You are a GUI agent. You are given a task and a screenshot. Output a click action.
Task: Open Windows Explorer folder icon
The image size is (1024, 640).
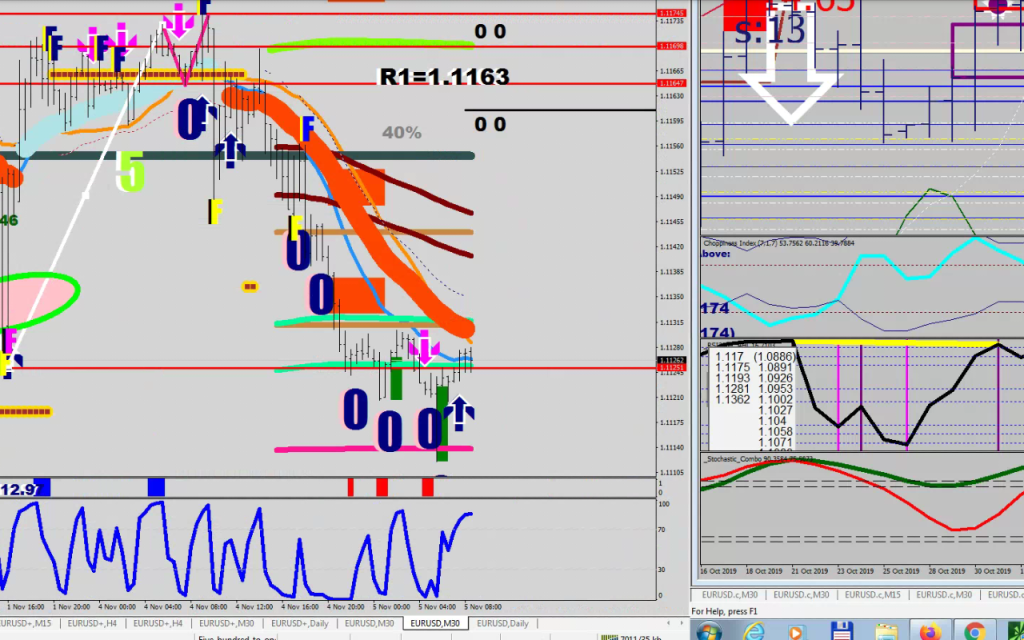coord(885,630)
